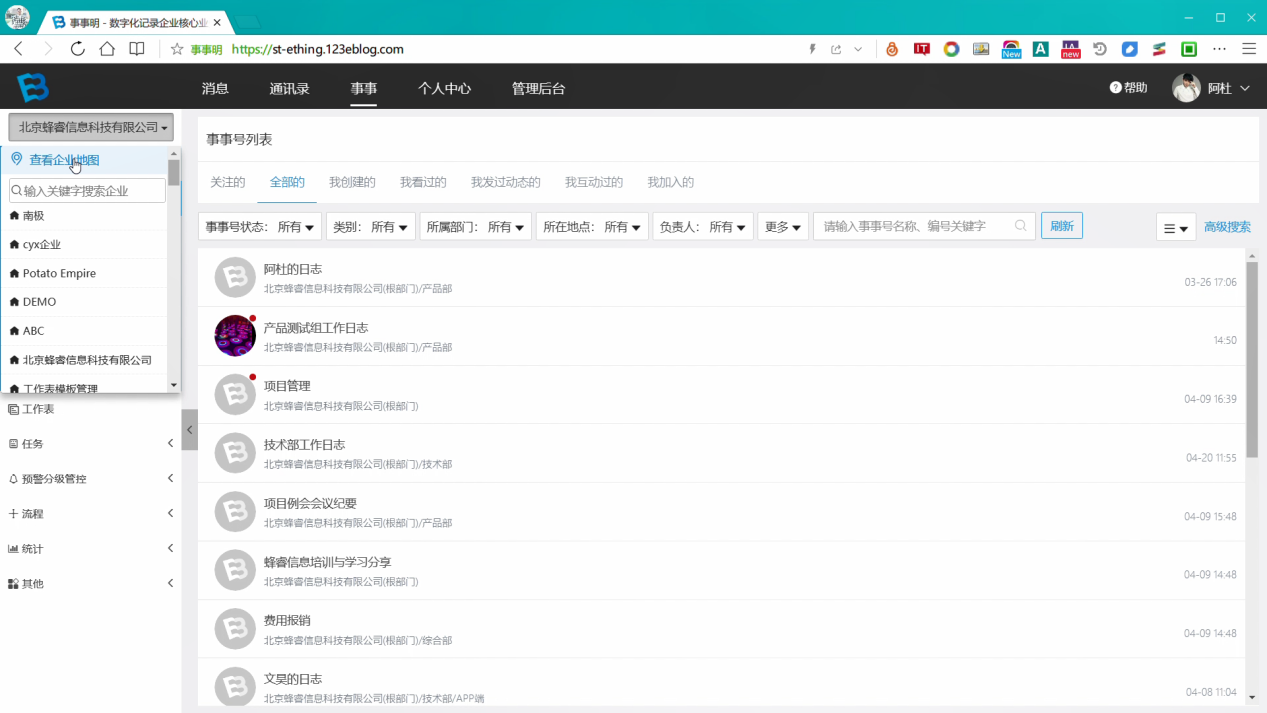This screenshot has height=713, width=1267.
Task: Bookmark the page with the star icon
Action: tap(177, 49)
